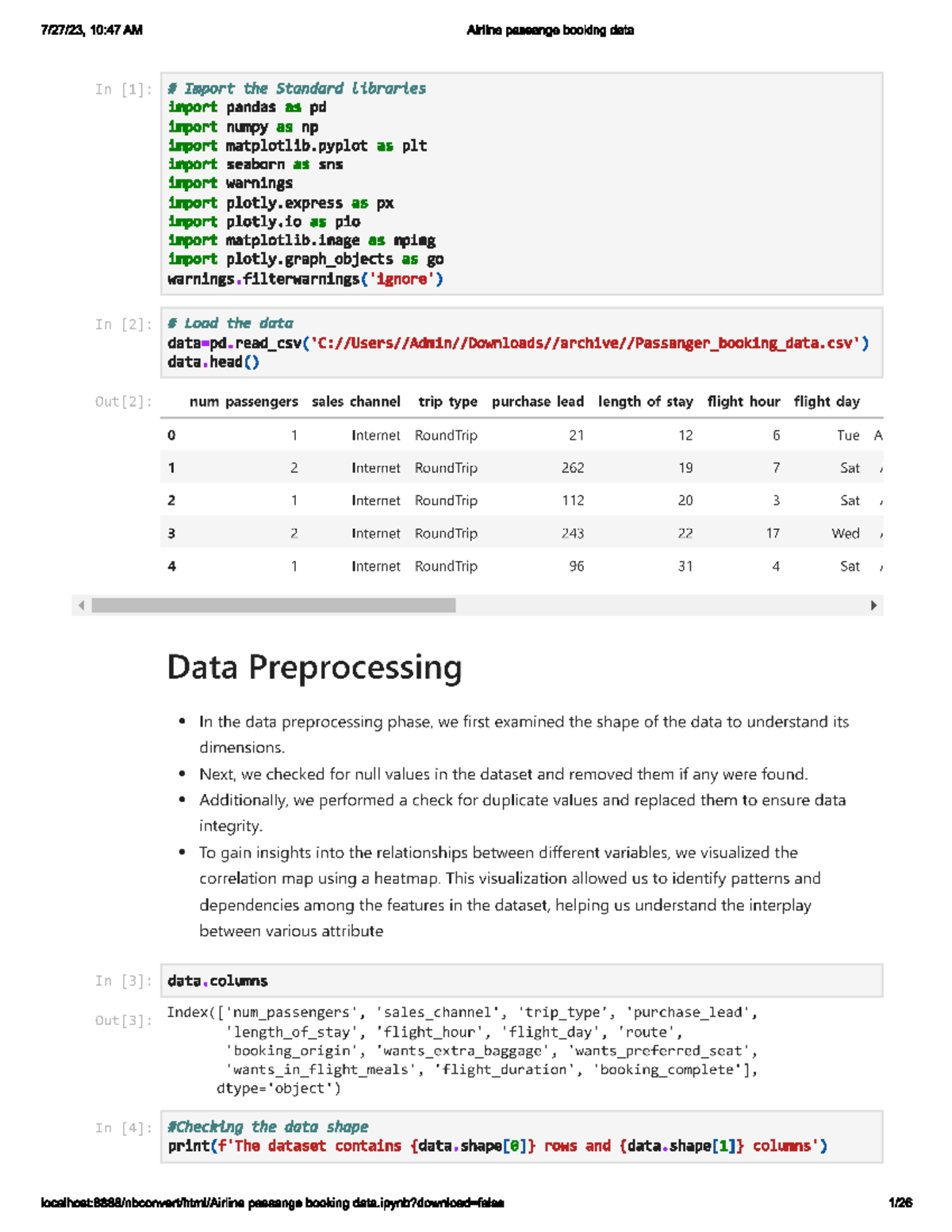Click the 'flight day' column header
Image resolution: width=952 pixels, height=1232 pixels.
point(827,402)
